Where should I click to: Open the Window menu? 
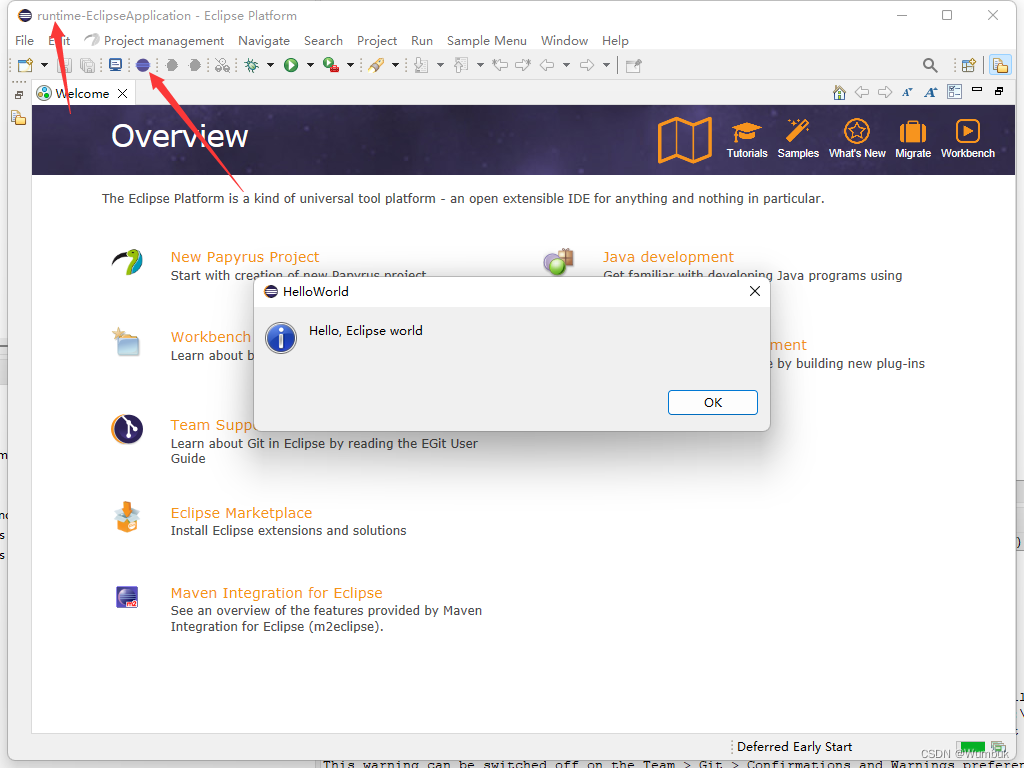(564, 40)
